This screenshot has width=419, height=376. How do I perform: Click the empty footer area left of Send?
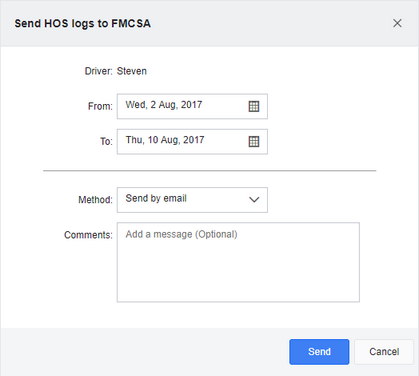pos(145,352)
